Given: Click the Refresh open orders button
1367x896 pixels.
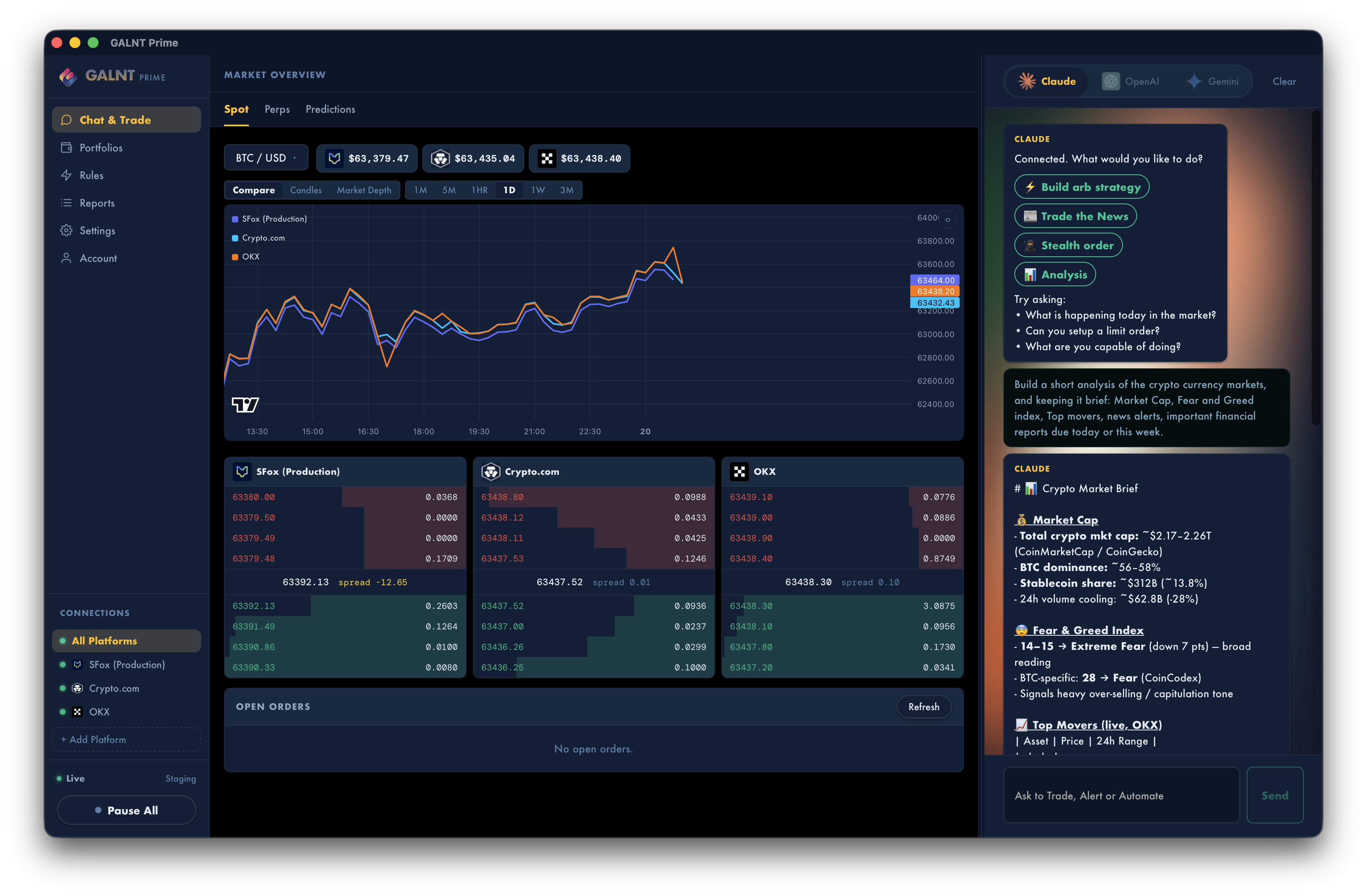Looking at the screenshot, I should (924, 707).
